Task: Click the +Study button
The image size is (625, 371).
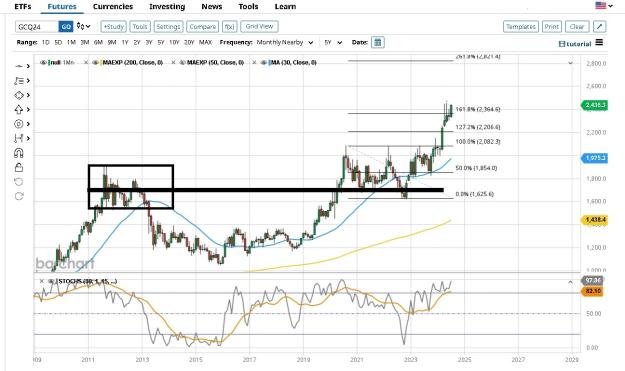Action: point(114,27)
